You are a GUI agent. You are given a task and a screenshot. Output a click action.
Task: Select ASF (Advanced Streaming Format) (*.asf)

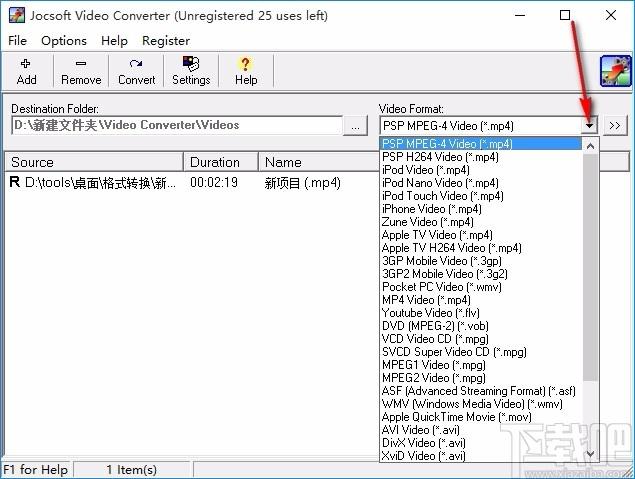point(481,391)
